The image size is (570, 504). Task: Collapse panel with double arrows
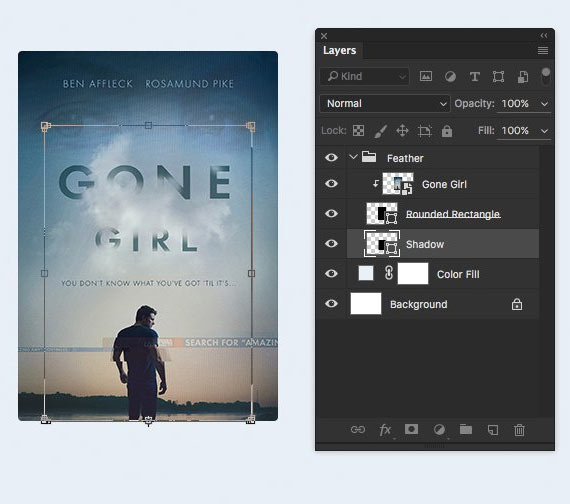pos(544,36)
